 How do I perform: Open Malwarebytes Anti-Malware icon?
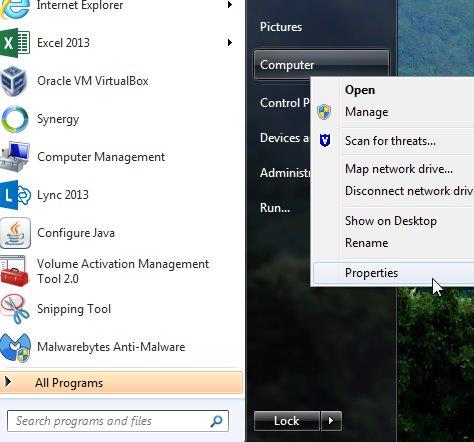click(x=15, y=347)
